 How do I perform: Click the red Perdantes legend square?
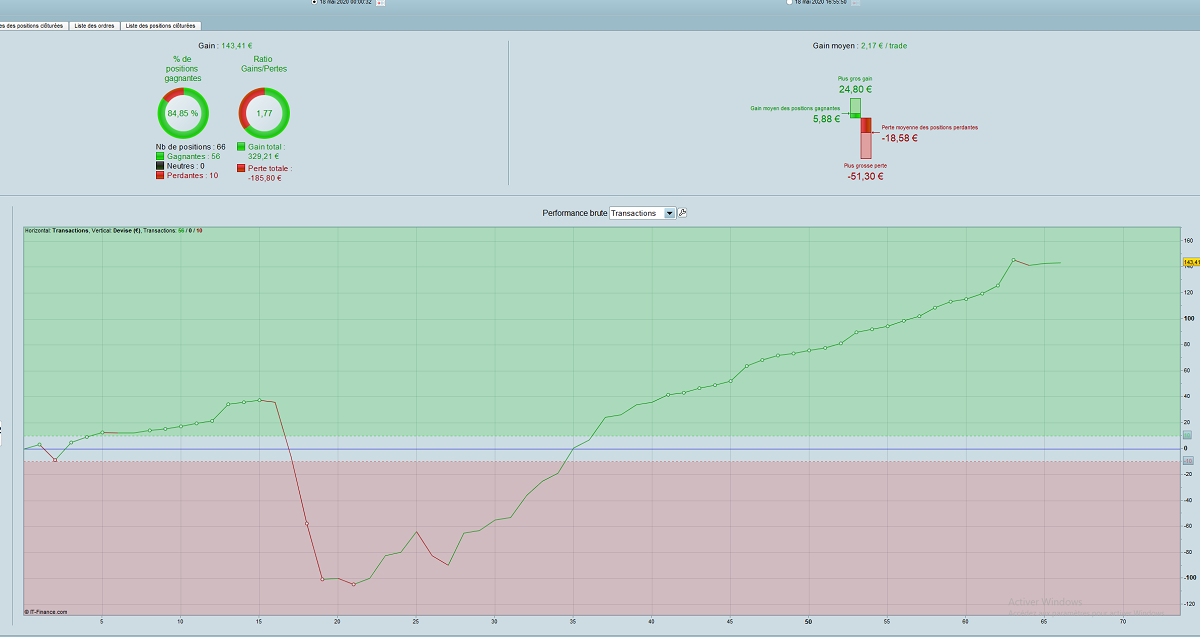pyautogui.click(x=159, y=176)
